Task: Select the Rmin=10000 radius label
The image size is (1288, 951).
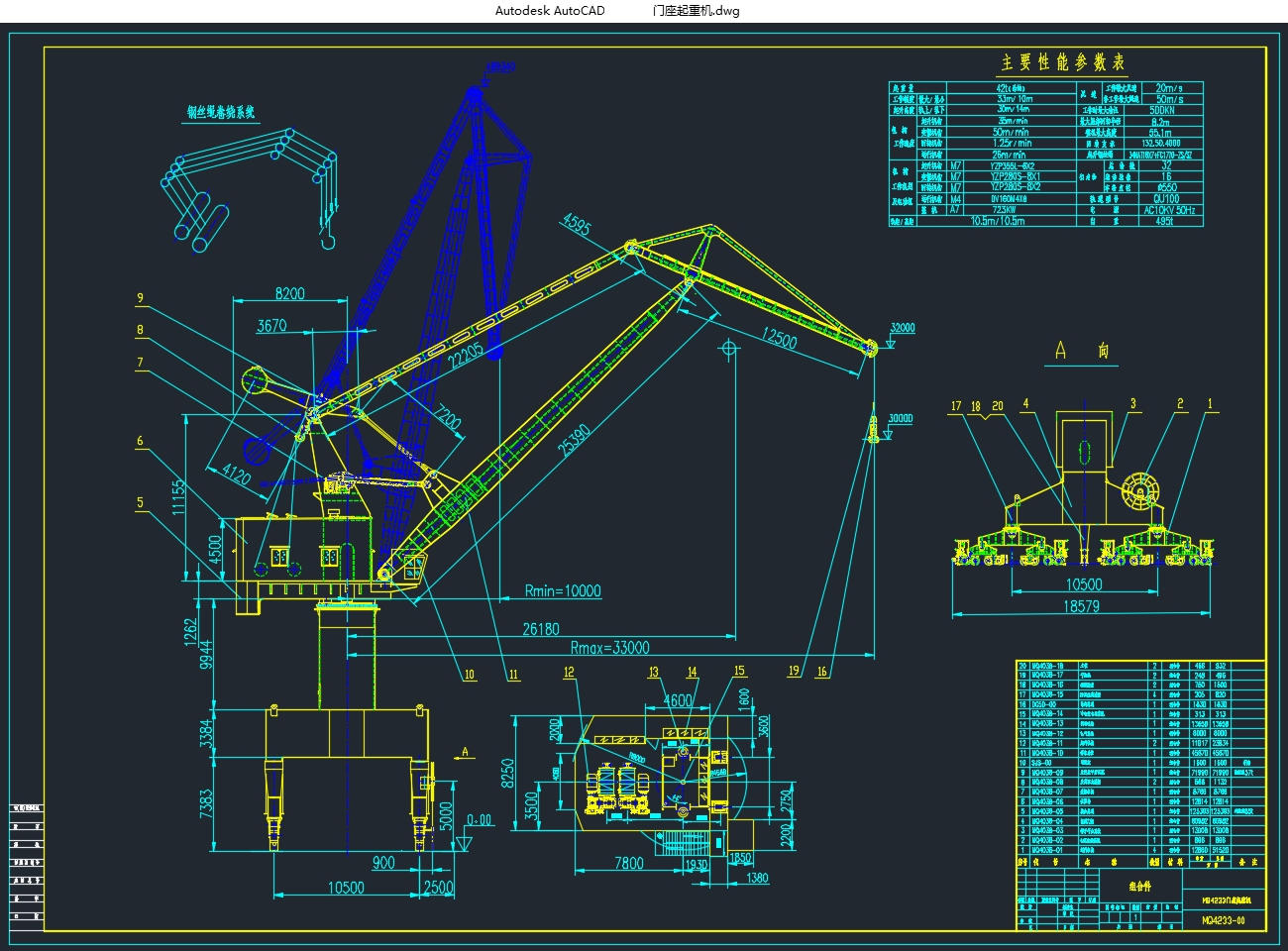Action: click(563, 591)
